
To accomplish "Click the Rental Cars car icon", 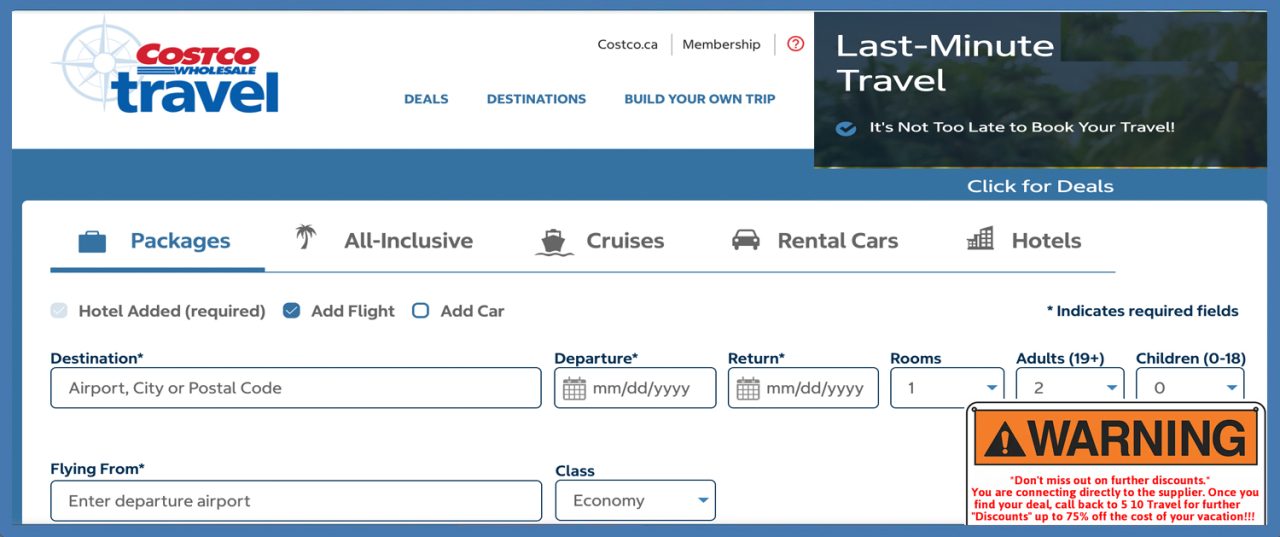I will (746, 240).
